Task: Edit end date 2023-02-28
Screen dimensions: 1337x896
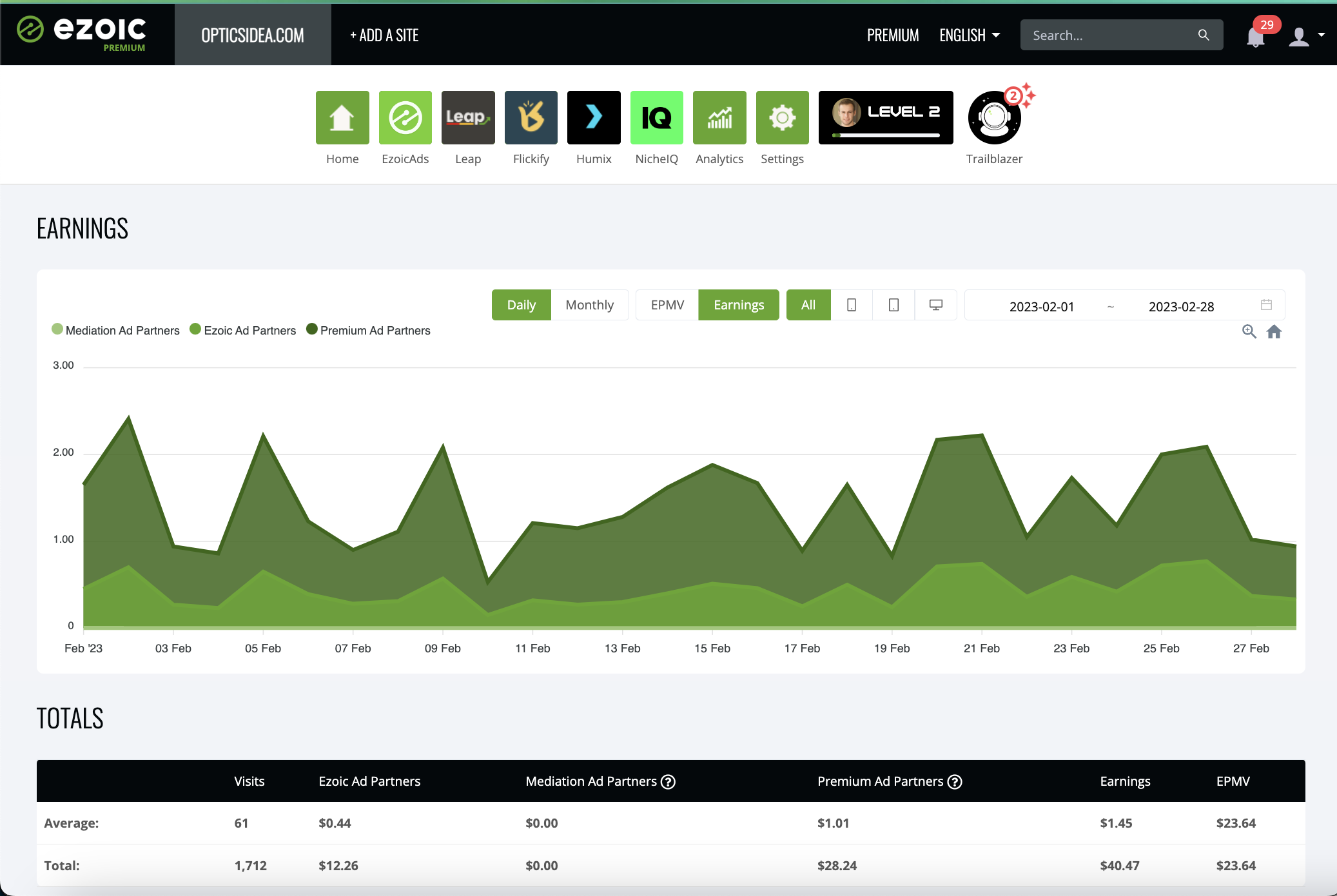Action: 1181,306
